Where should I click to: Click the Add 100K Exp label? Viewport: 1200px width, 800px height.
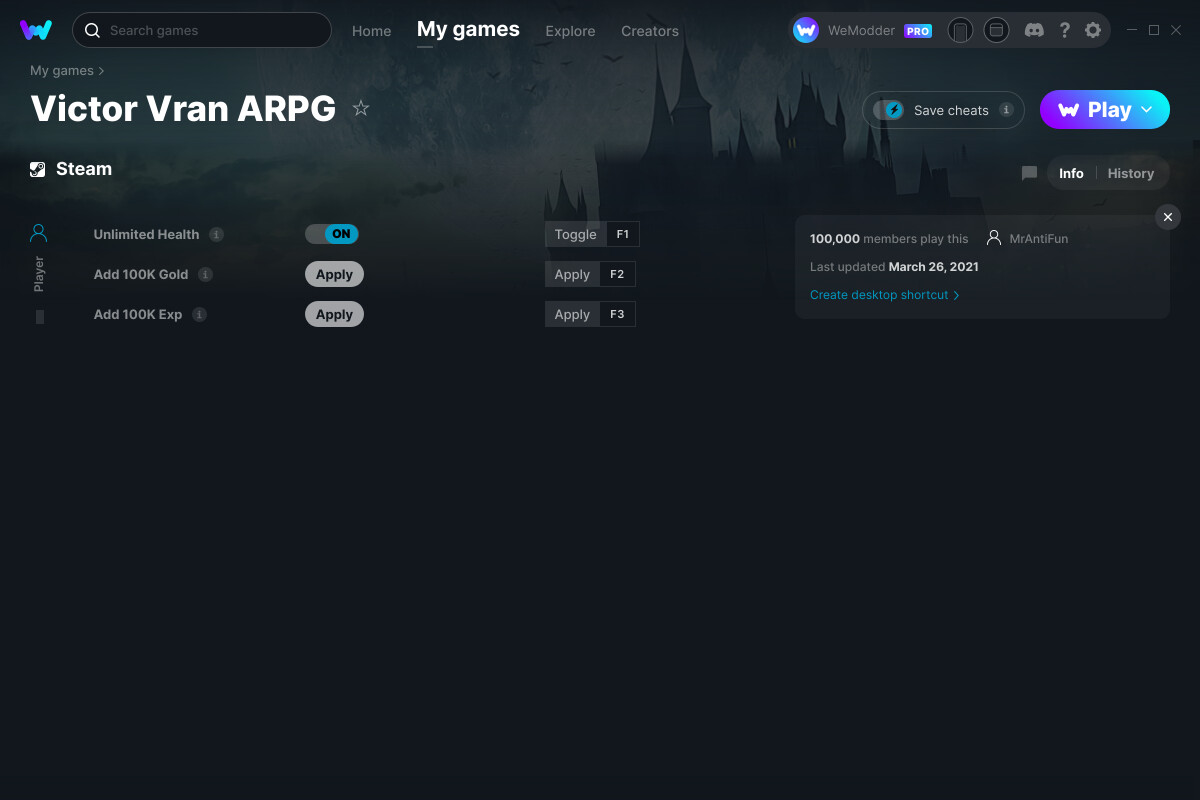point(138,314)
